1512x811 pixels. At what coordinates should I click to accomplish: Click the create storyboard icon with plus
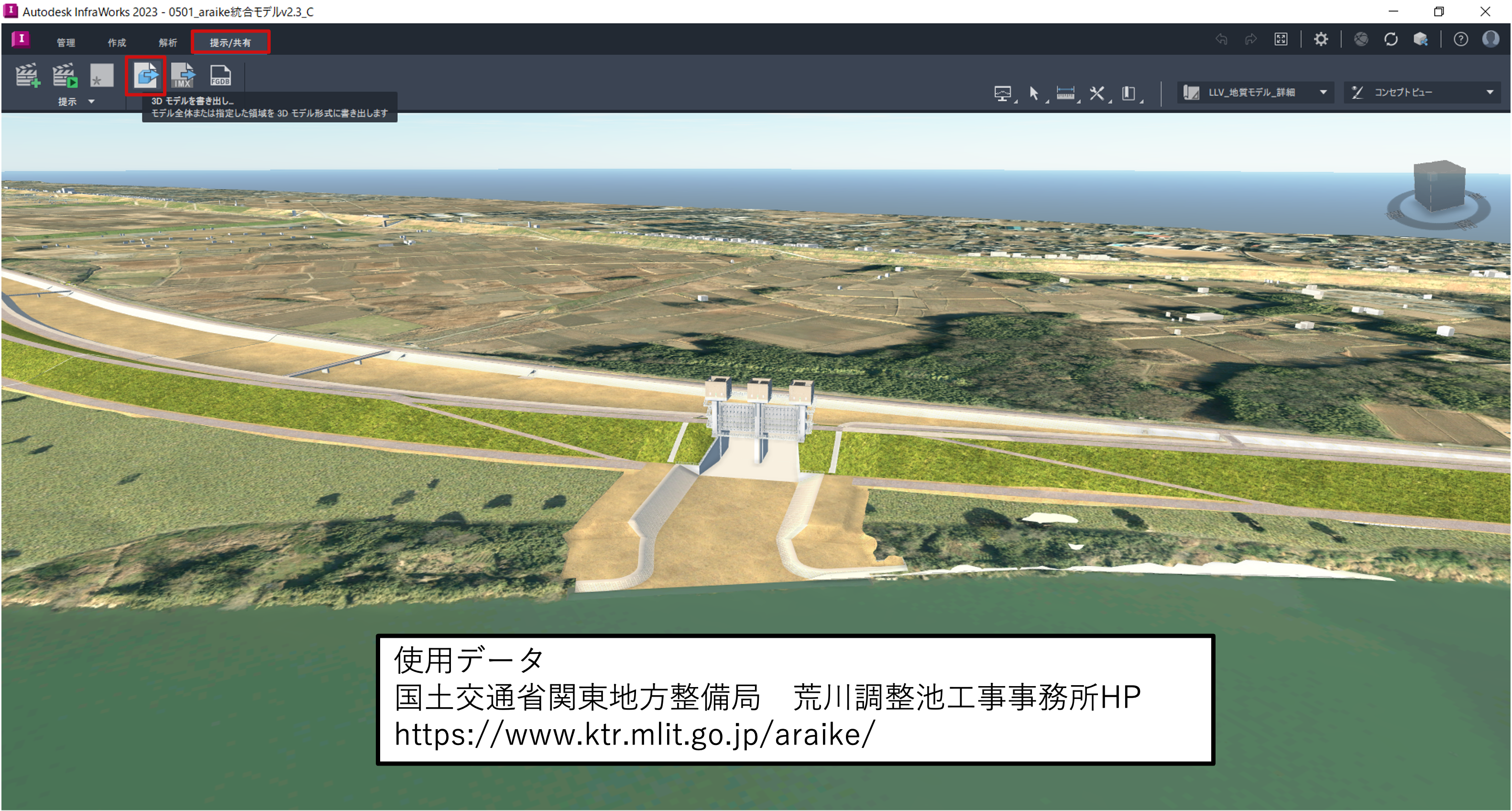pos(27,76)
